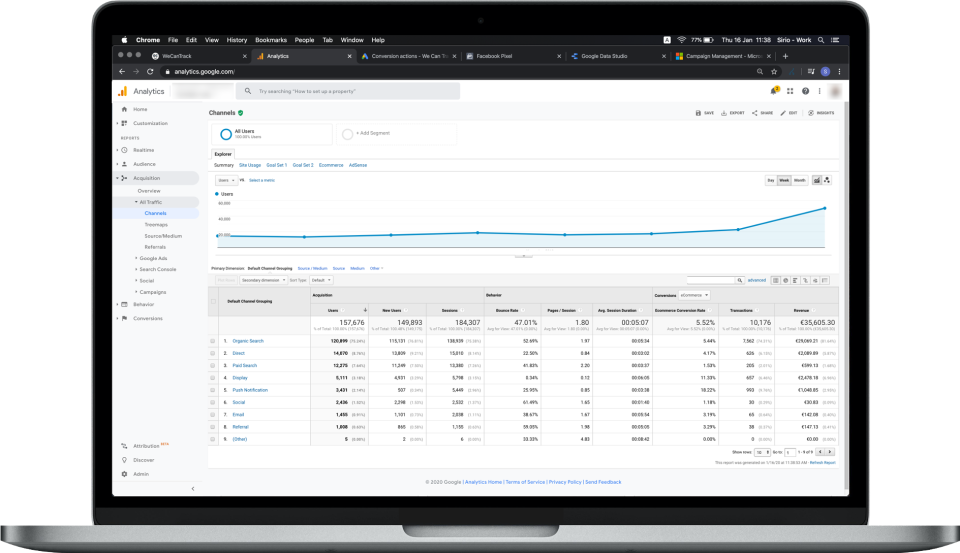Open the Other primary dimension dropdown

376,268
